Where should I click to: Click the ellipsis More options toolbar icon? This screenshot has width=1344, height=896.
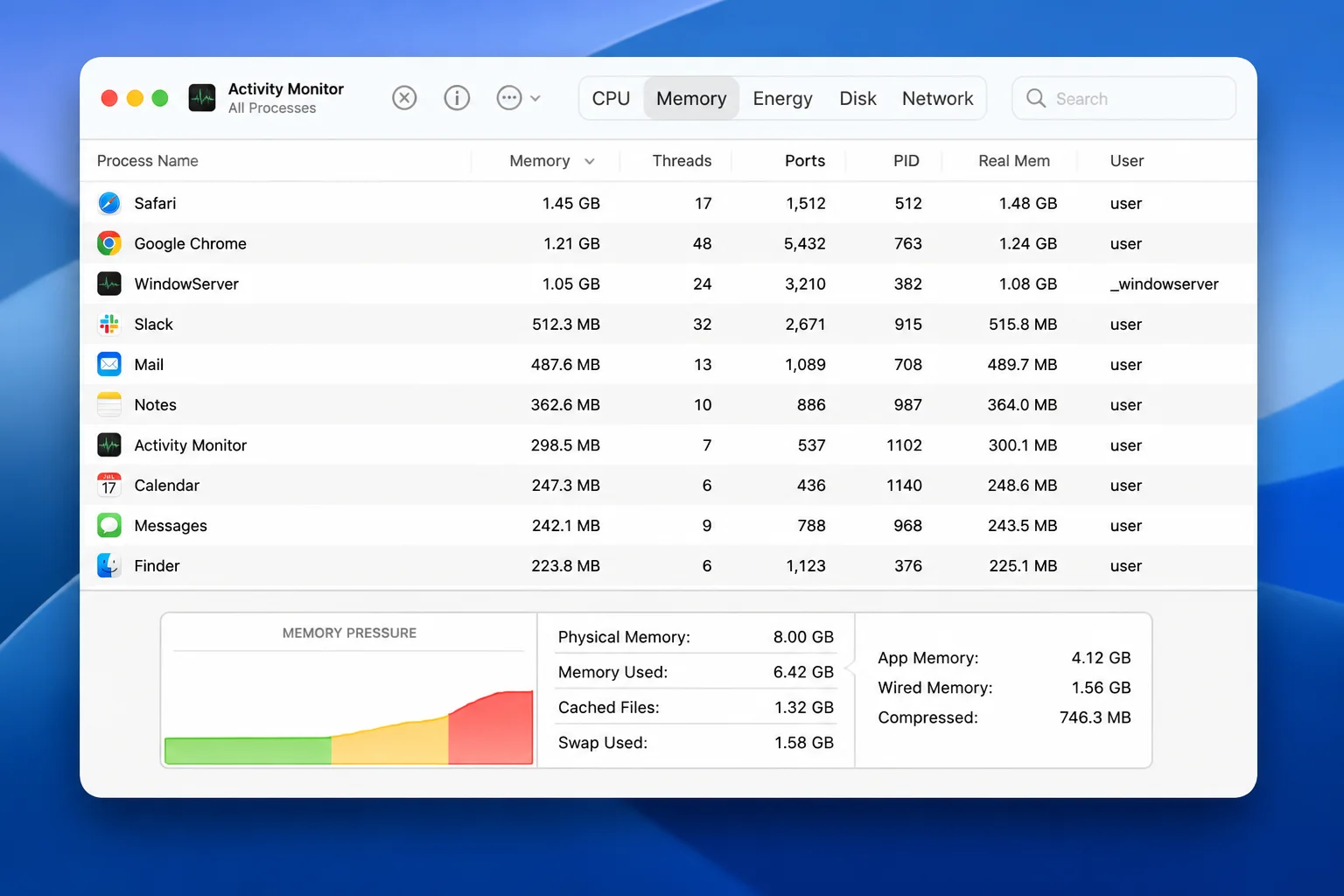coord(509,98)
